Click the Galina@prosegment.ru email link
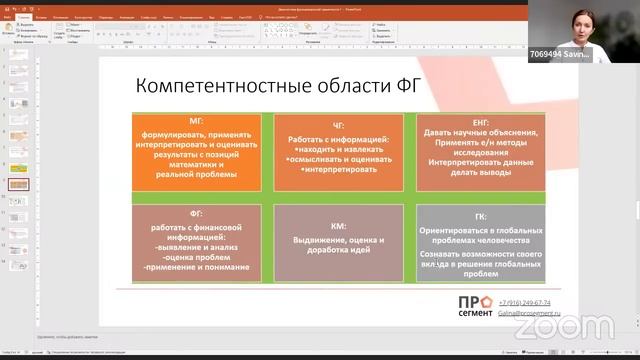 (529, 313)
